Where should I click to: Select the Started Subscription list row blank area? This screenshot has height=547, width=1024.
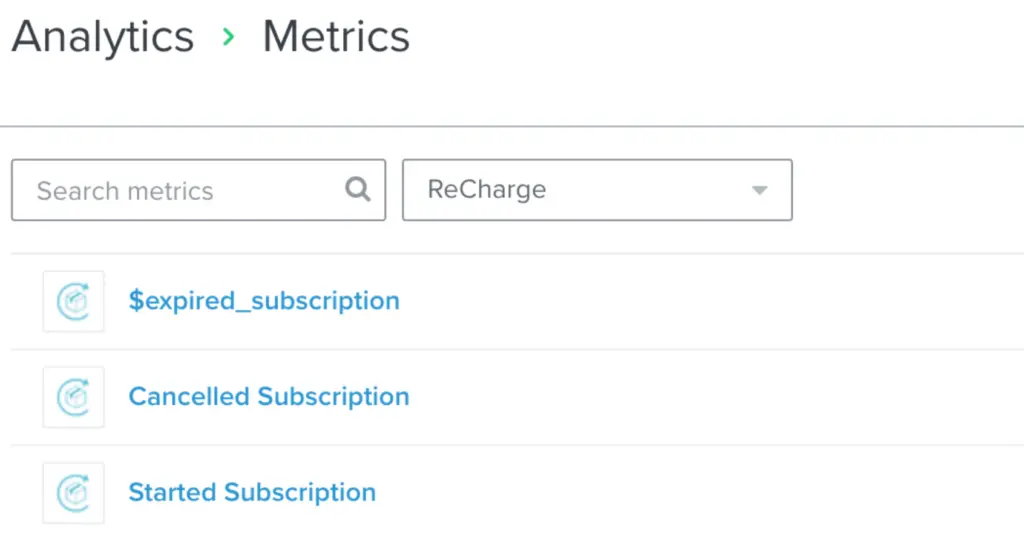[700, 493]
